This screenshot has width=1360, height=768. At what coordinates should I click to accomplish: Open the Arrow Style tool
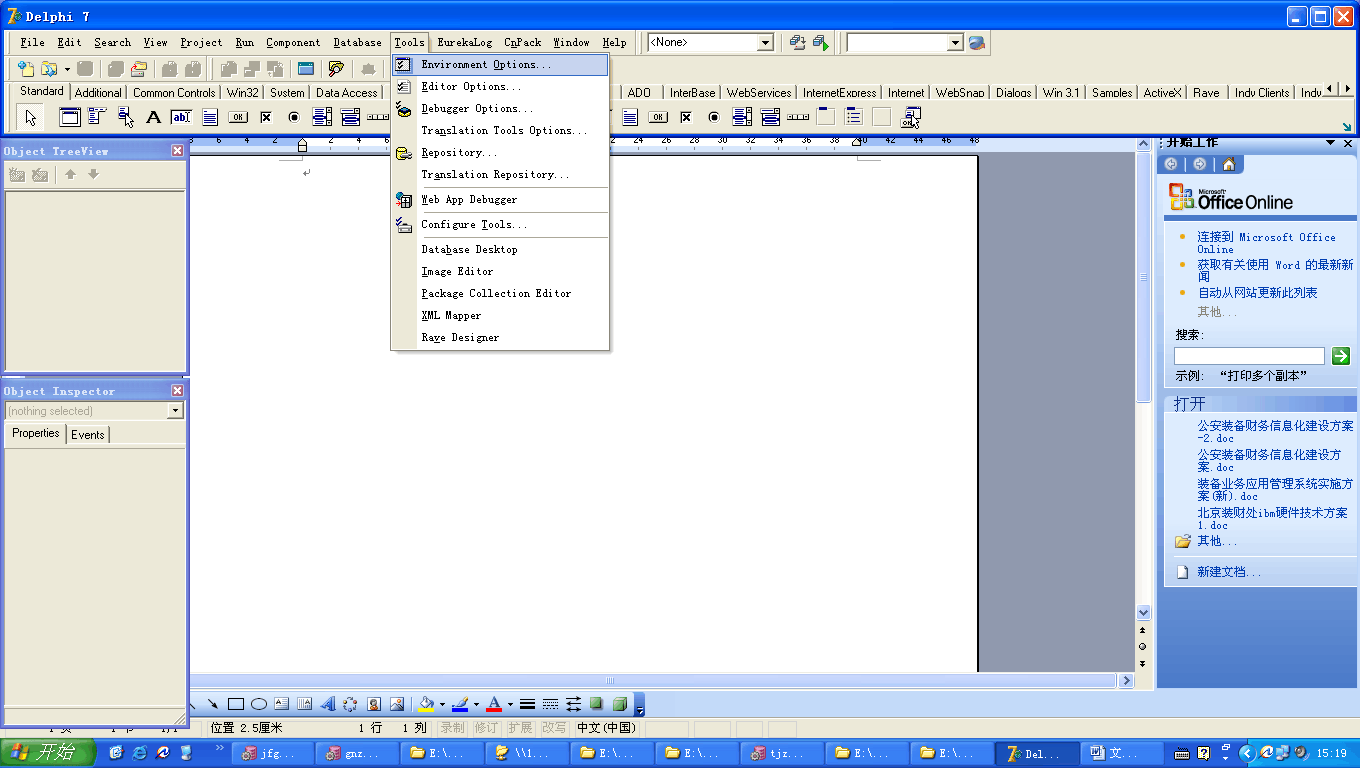click(574, 704)
